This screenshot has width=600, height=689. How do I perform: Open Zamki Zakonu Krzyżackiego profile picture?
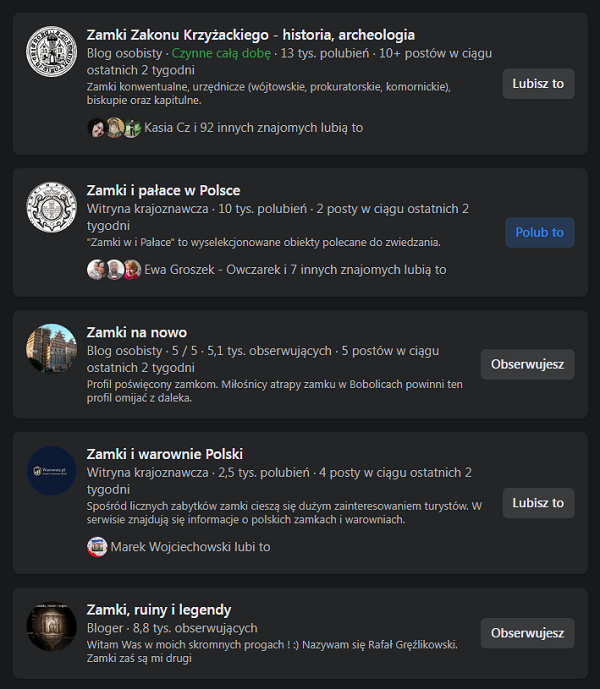tap(51, 51)
